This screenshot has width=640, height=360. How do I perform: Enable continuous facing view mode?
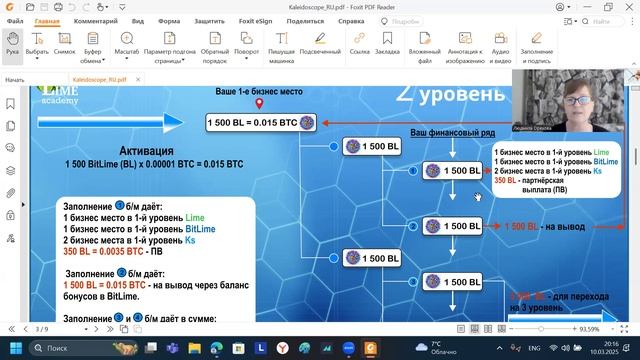click(x=501, y=329)
